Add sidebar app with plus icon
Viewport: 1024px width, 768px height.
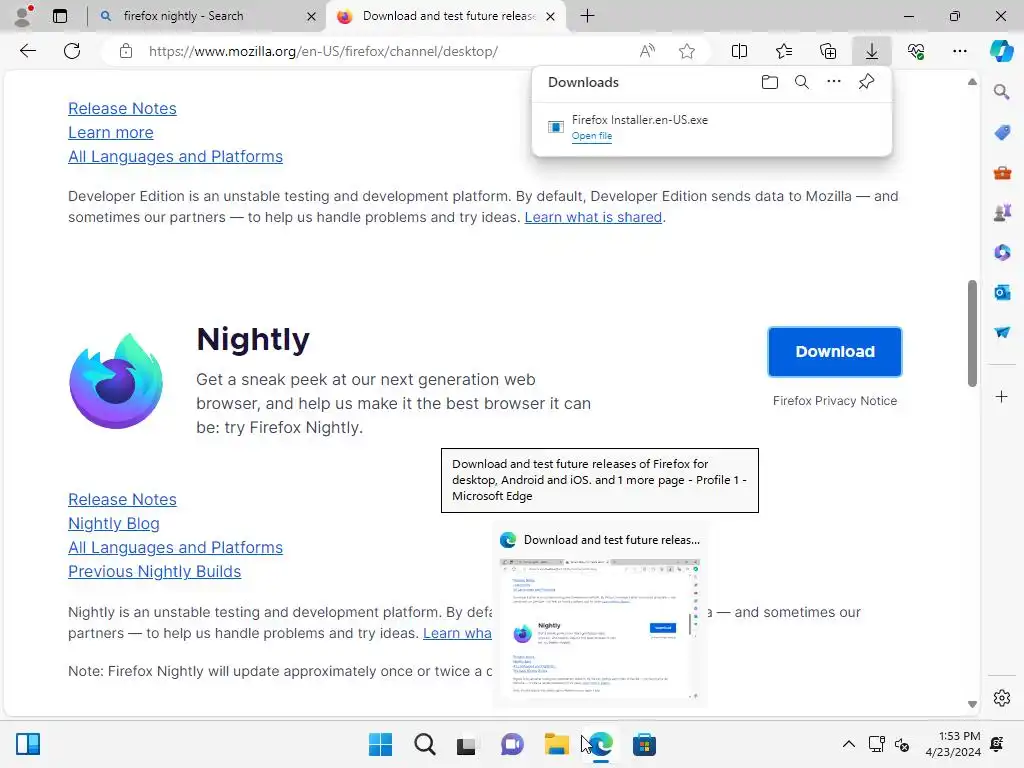(x=1002, y=396)
